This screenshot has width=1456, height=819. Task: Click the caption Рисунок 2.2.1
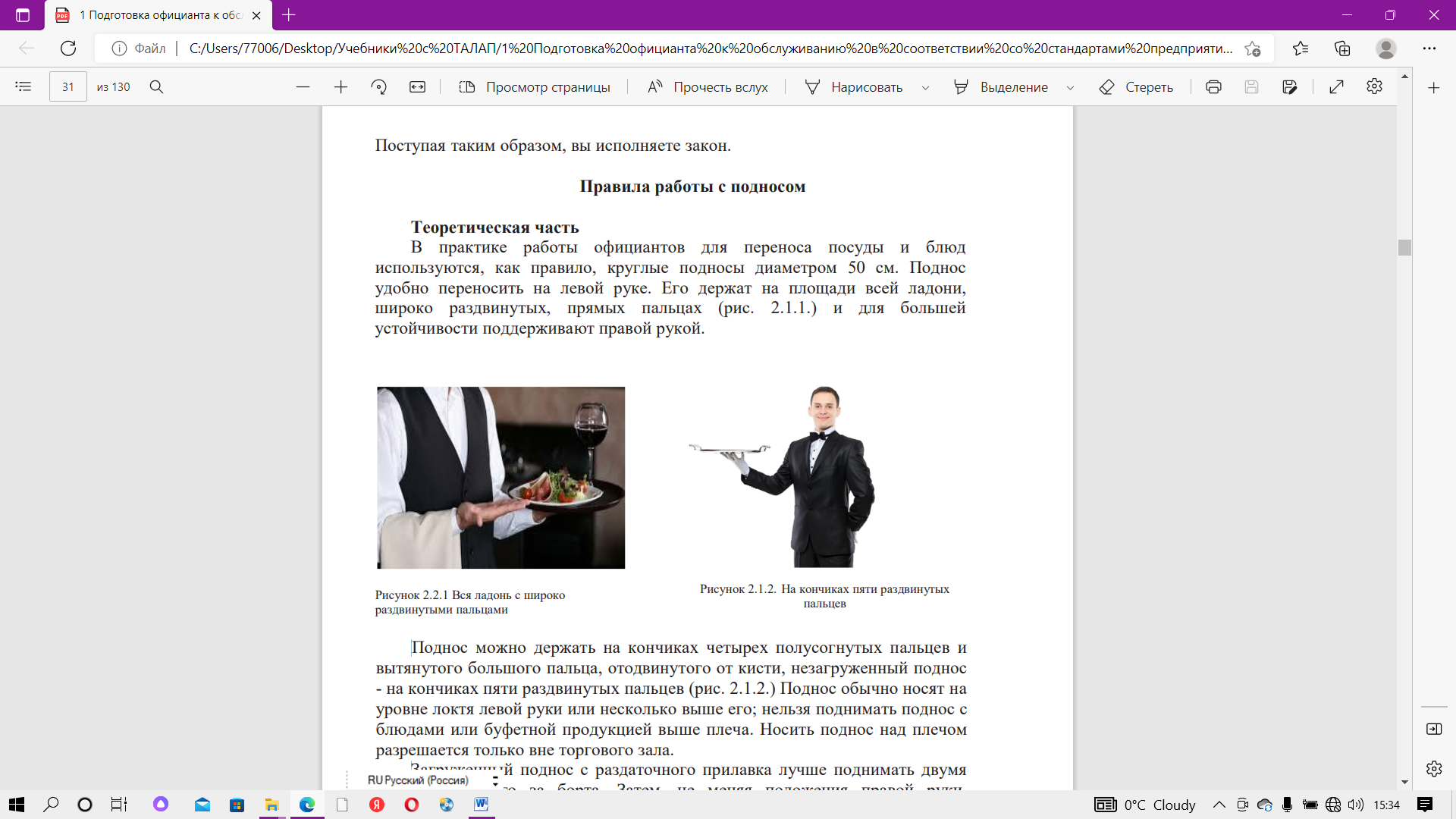[470, 602]
